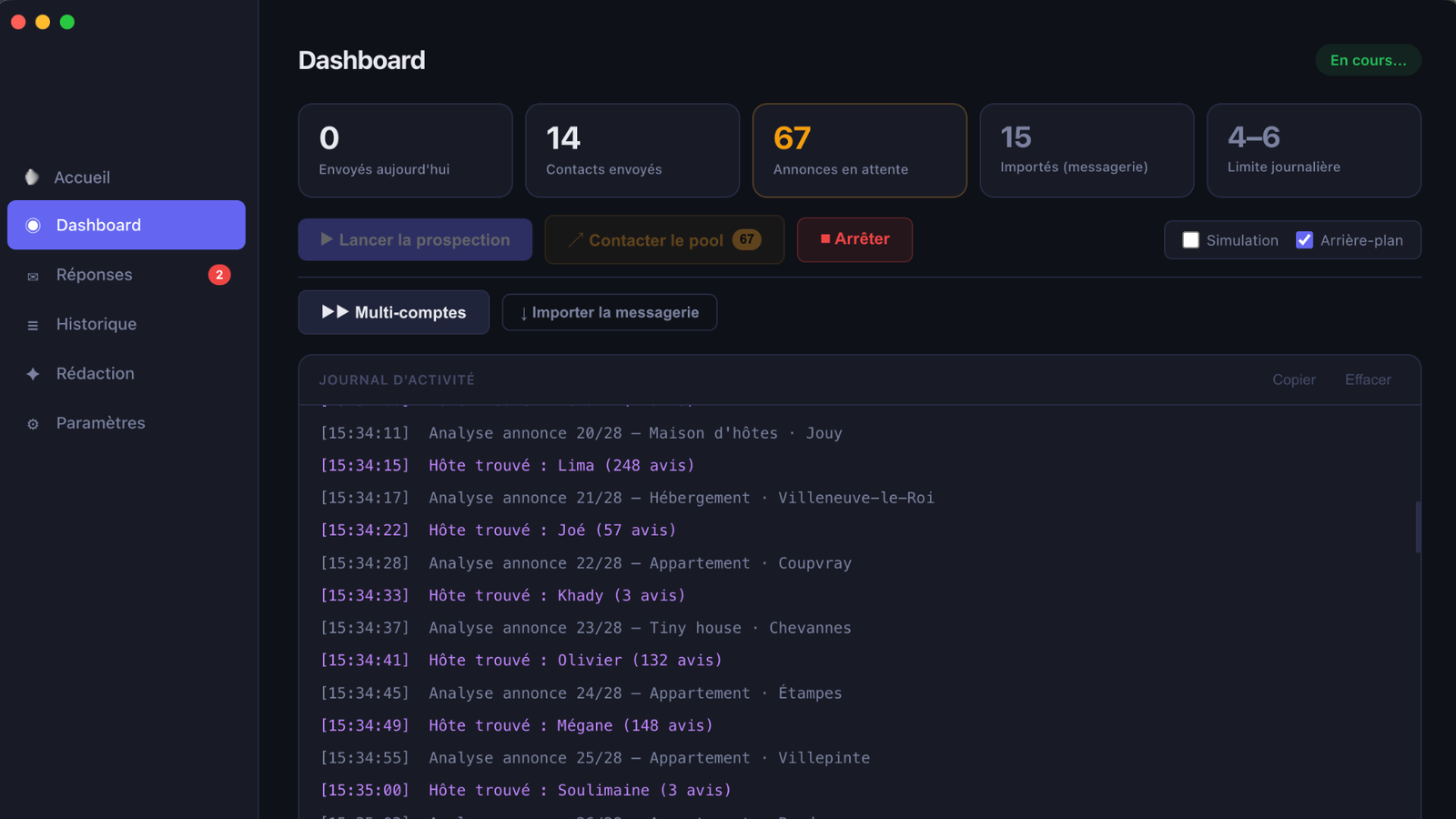The height and width of the screenshot is (819, 1456).
Task: Click log line 'Analyse annonce 22/28' Coupvray
Action: pyautogui.click(x=586, y=563)
